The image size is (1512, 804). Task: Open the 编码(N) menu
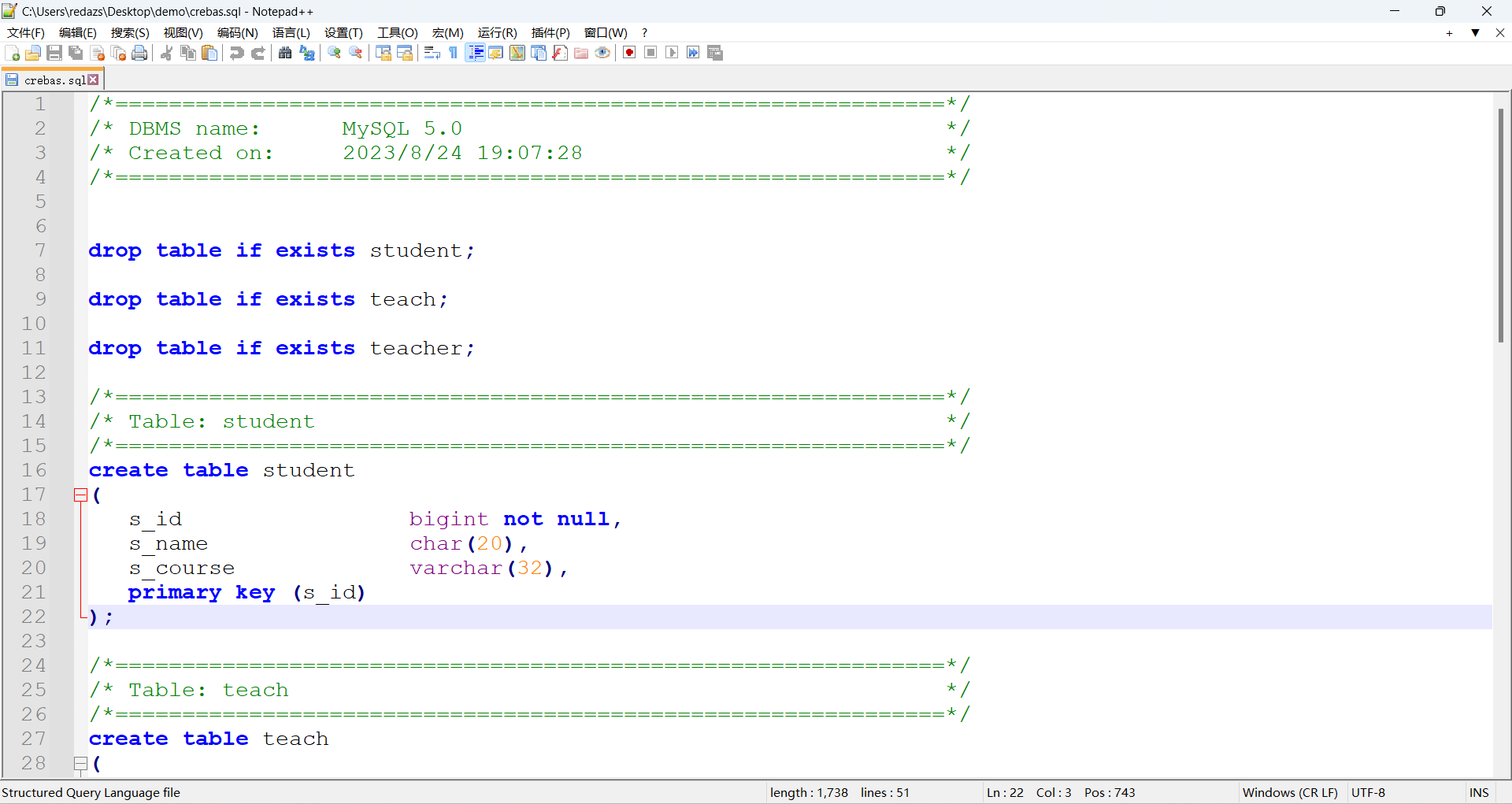pyautogui.click(x=238, y=32)
